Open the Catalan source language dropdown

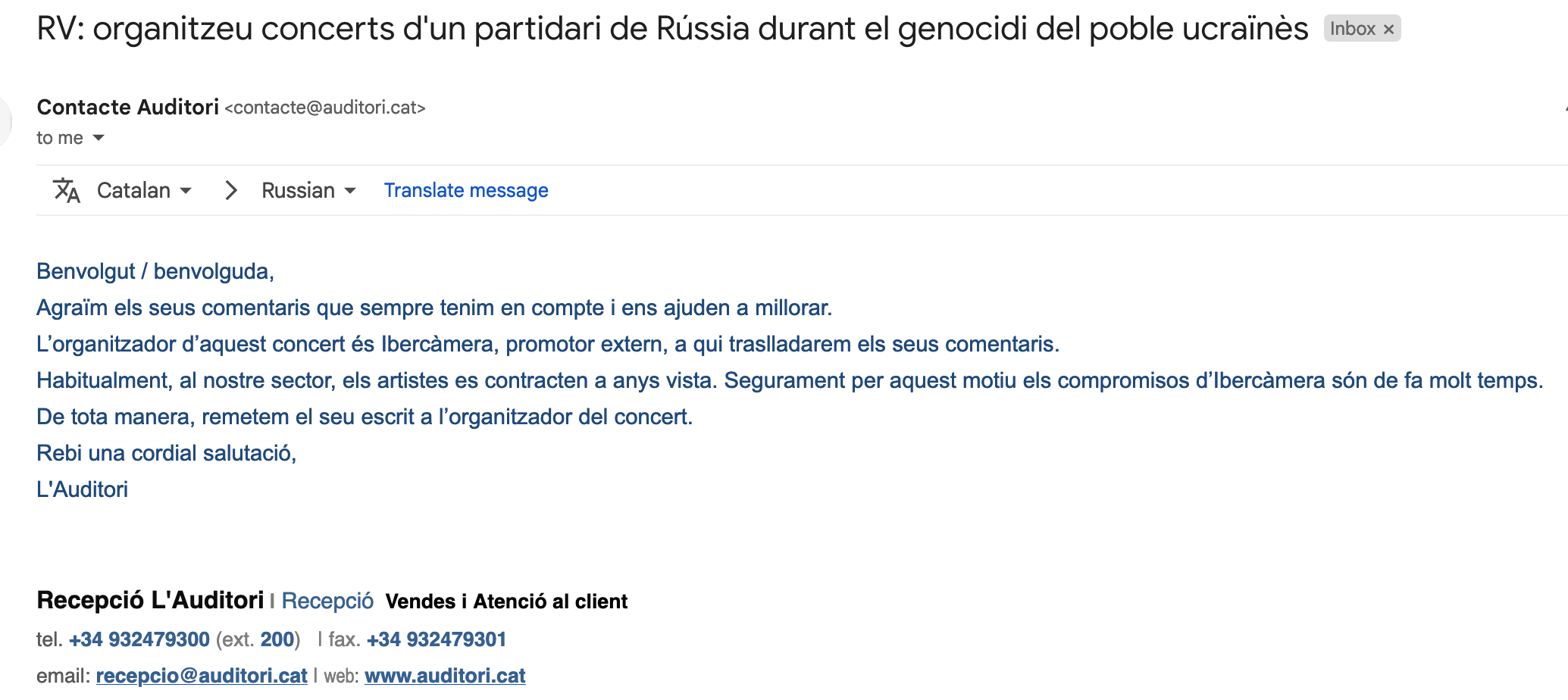pyautogui.click(x=144, y=190)
